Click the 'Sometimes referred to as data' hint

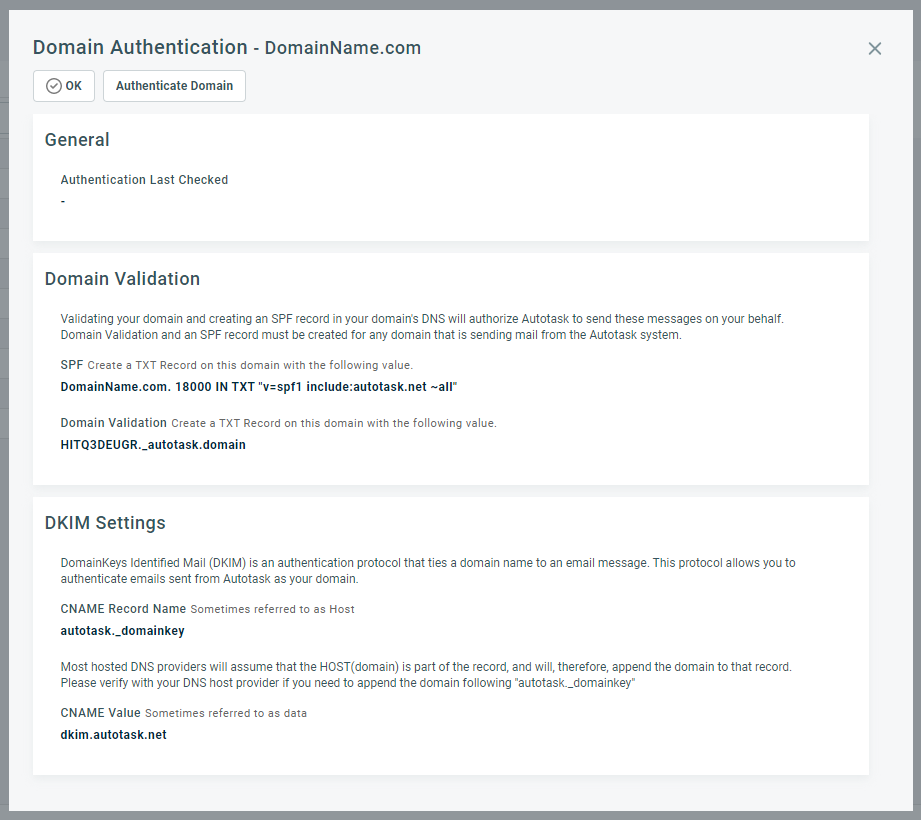click(226, 713)
